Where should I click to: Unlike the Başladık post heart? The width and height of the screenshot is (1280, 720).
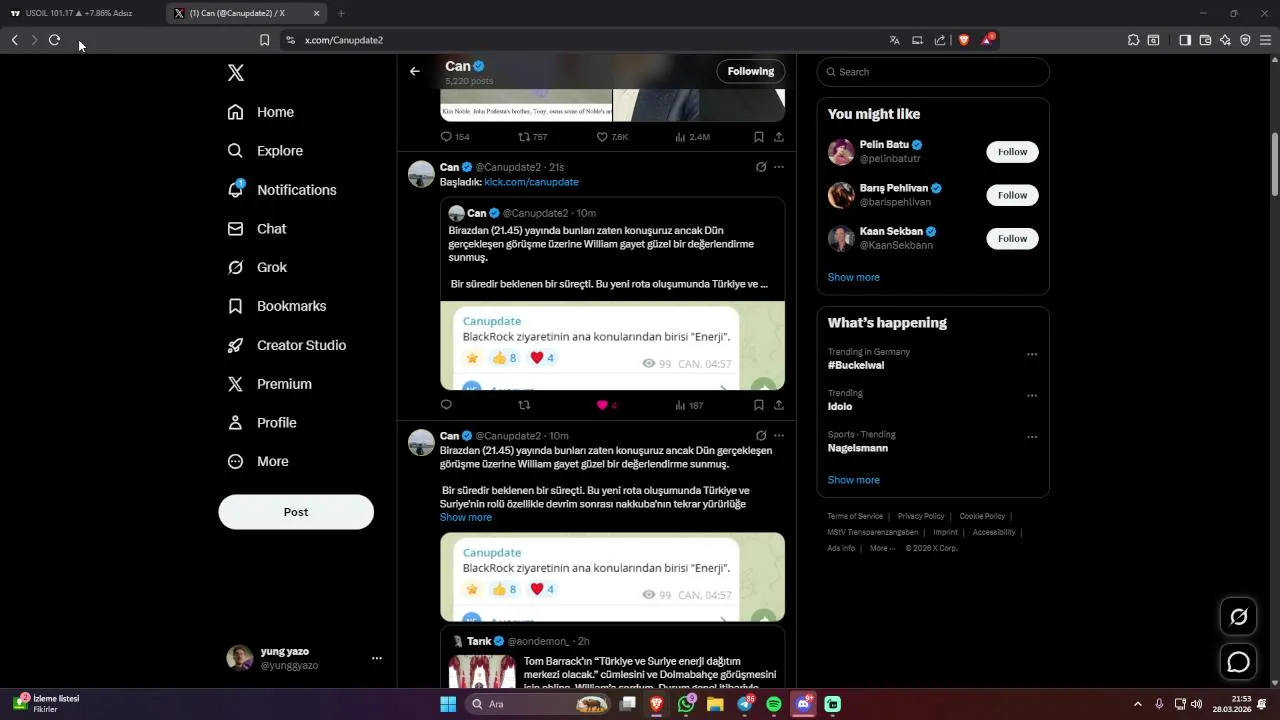click(602, 405)
